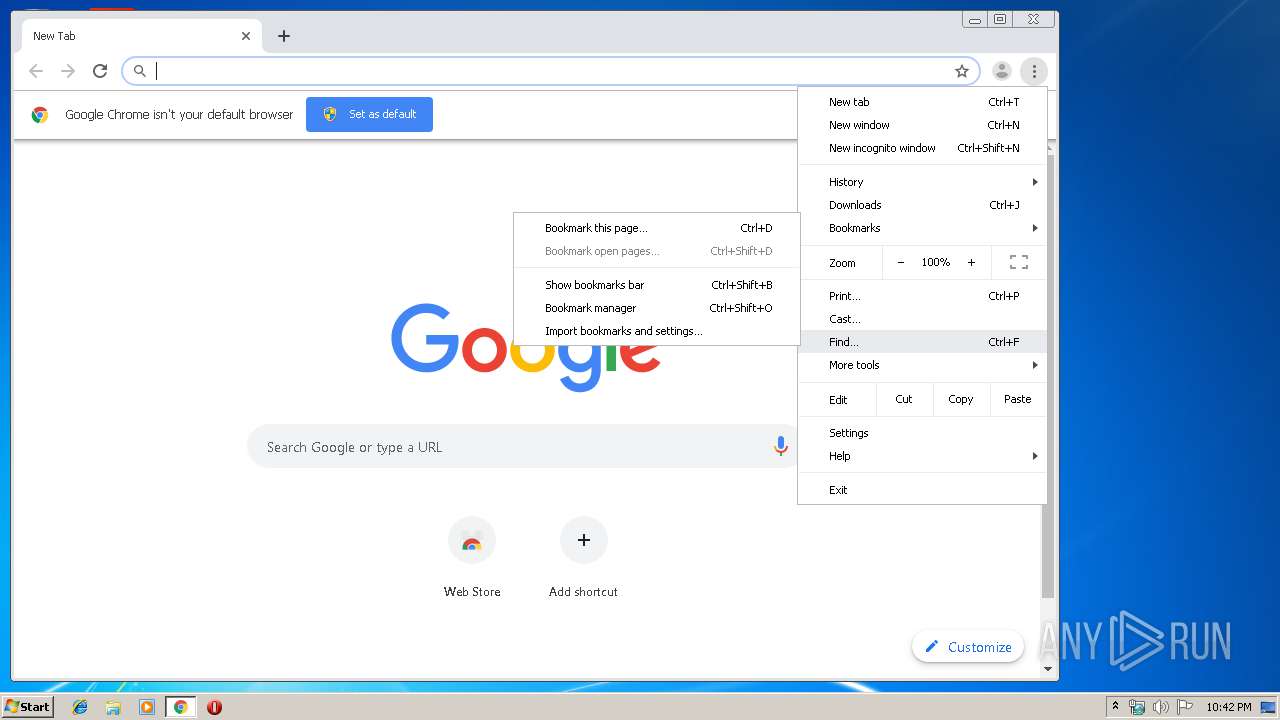This screenshot has width=1280, height=720.
Task: Open Downloads from menu
Action: coord(922,205)
